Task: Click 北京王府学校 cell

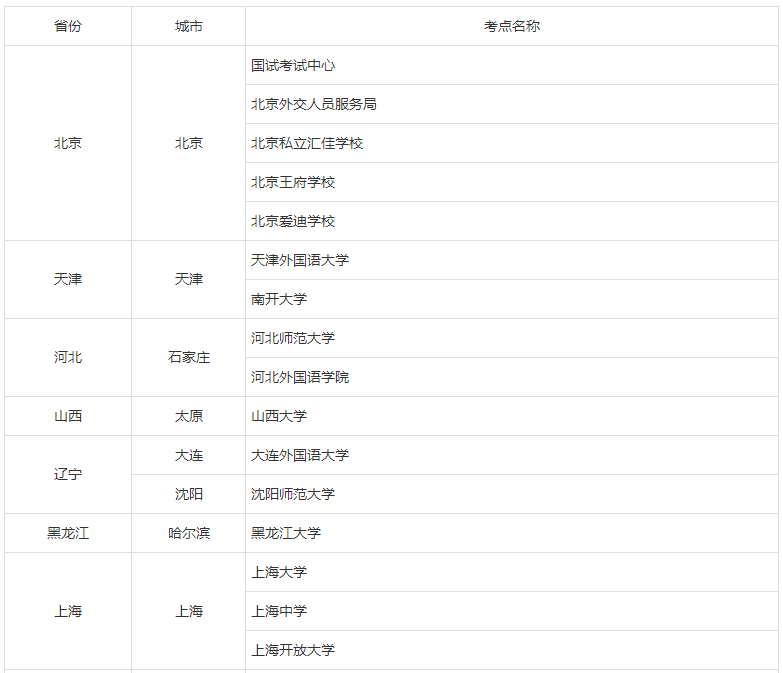Action: tap(512, 182)
